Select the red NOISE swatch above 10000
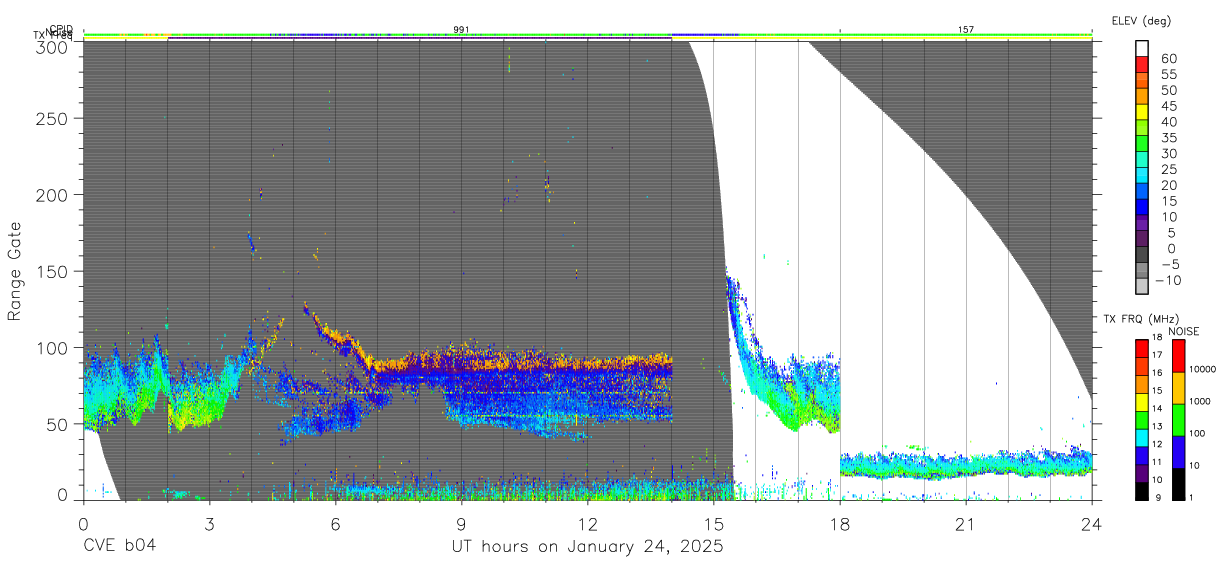The height and width of the screenshot is (567, 1228). click(1178, 356)
